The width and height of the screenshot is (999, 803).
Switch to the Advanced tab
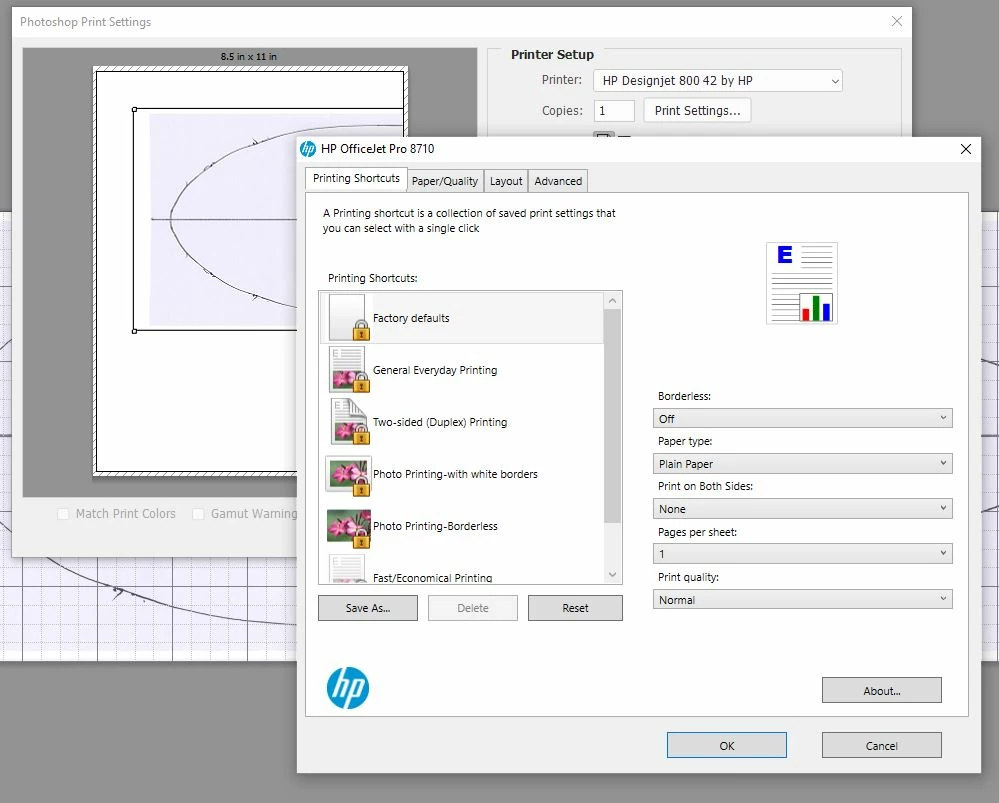558,181
